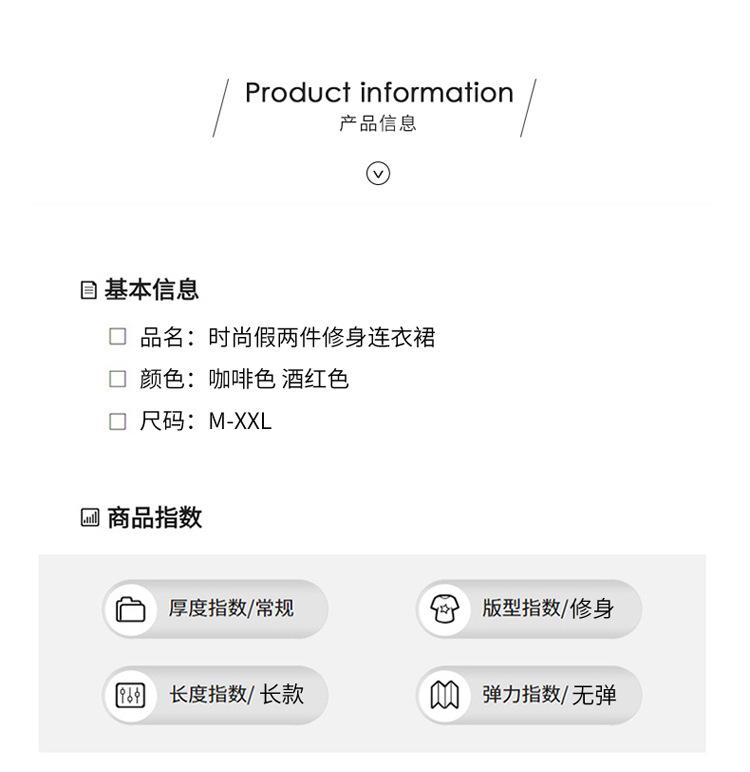Select the 长度指数/长款 pill
The height and width of the screenshot is (772, 750).
click(216, 695)
